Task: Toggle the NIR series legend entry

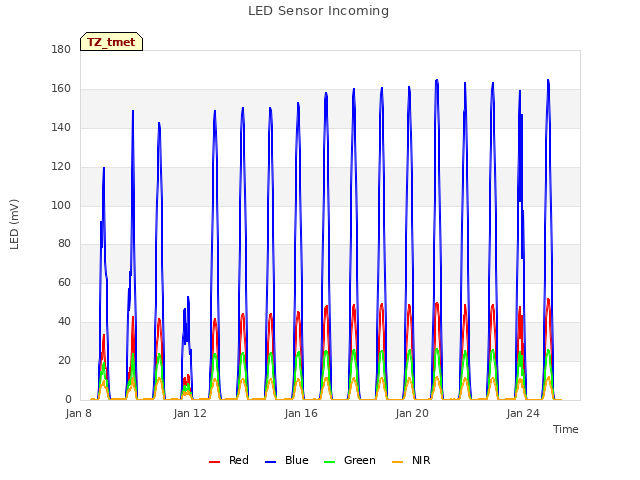Action: click(411, 460)
